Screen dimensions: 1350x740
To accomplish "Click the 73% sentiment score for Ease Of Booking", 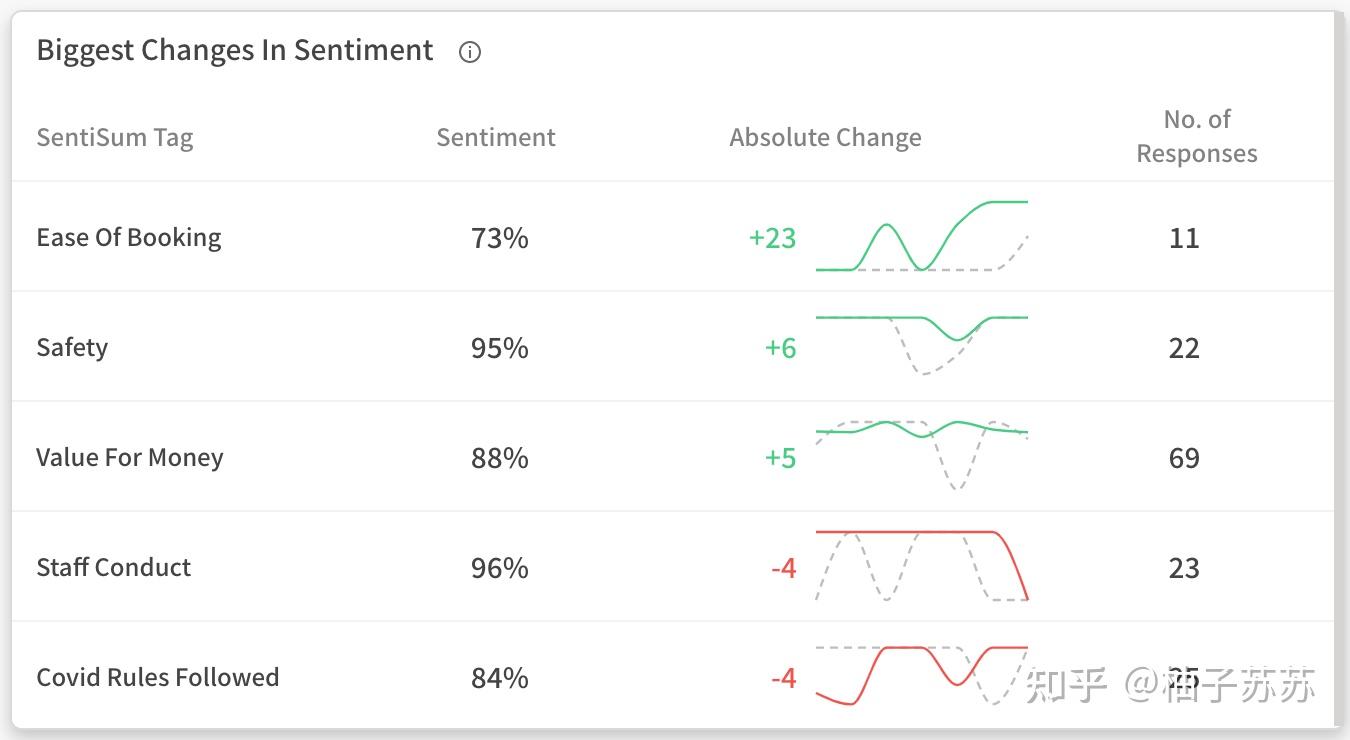I will (500, 238).
